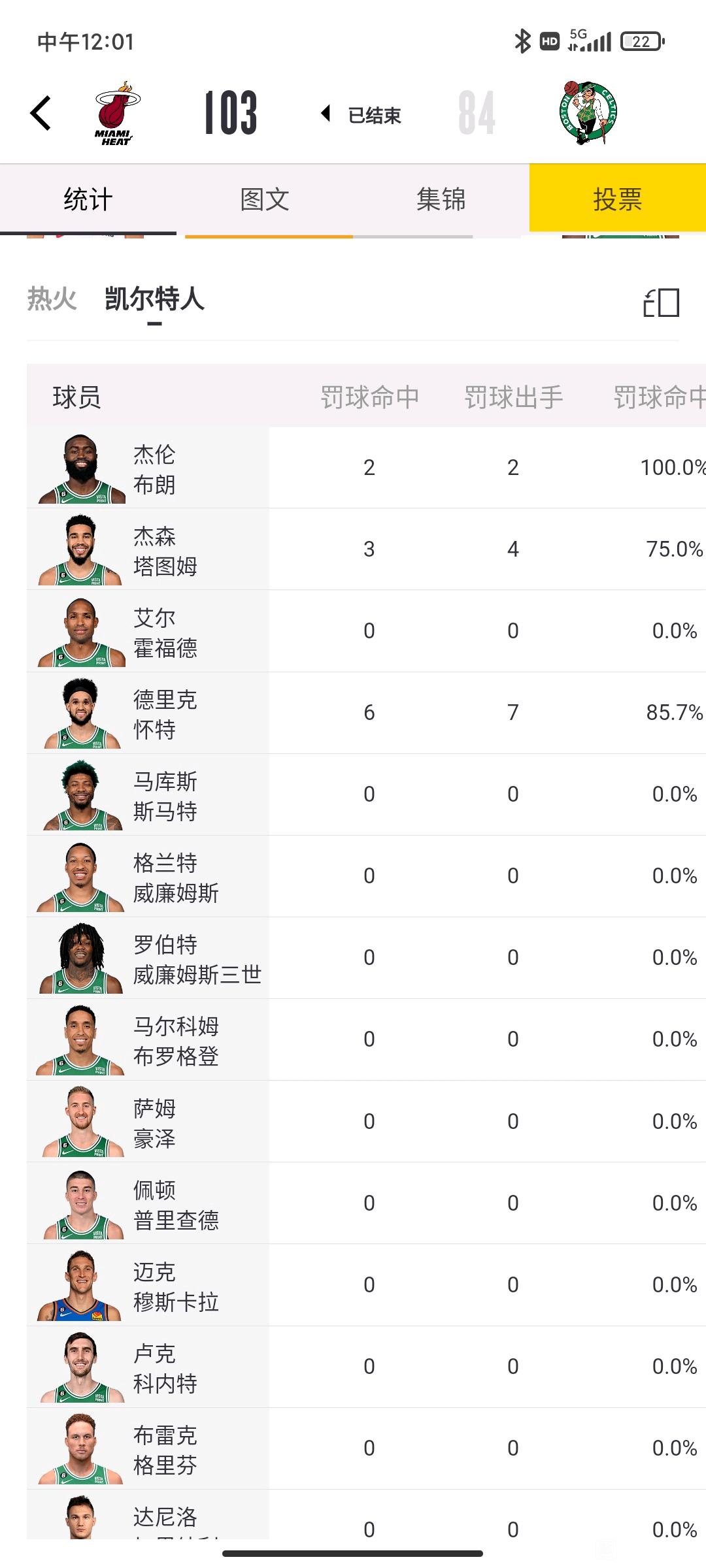Screen dimensions: 706x1568
Task: Tap the Bluetooth status icon
Action: pos(522,42)
